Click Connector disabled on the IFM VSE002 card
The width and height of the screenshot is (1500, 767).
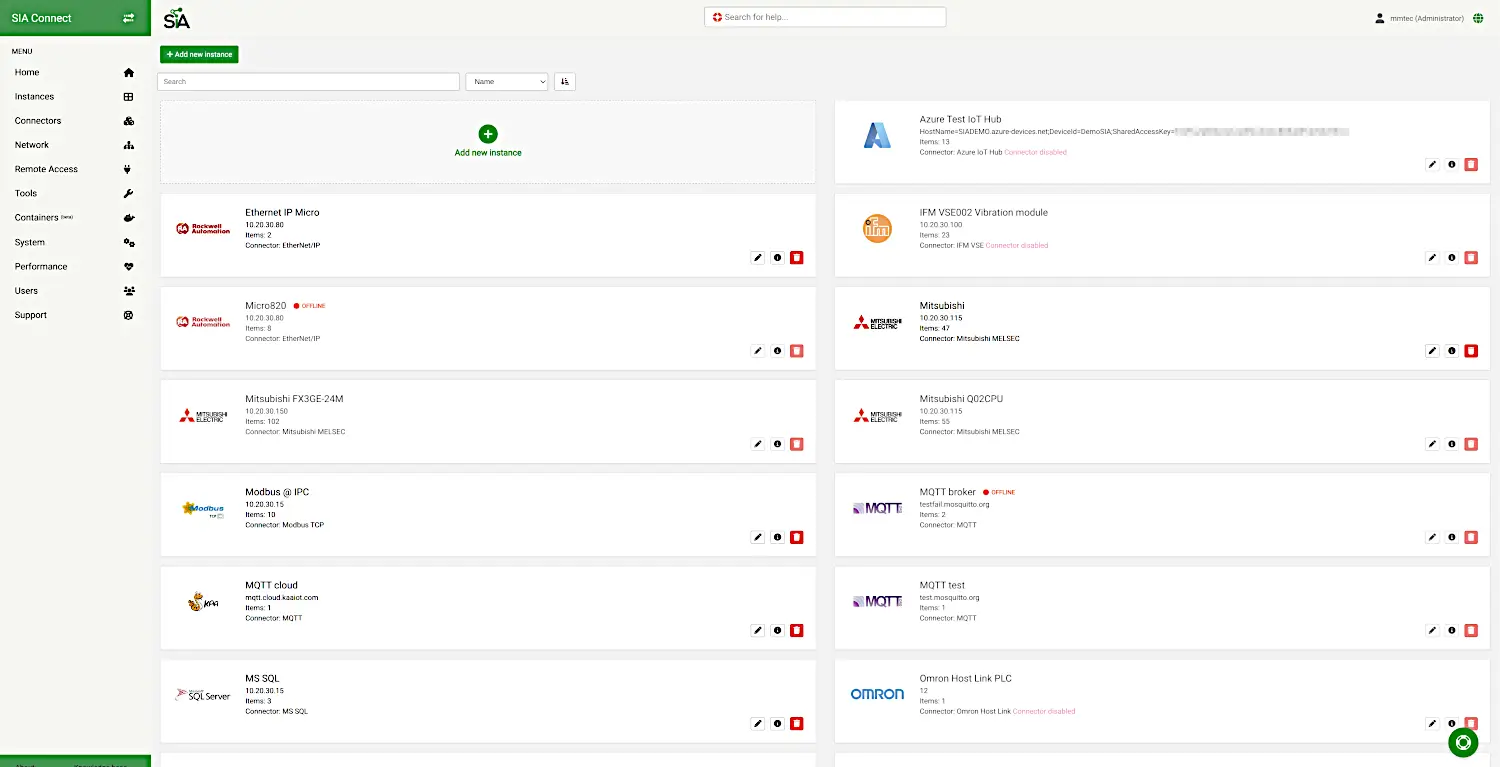[1018, 245]
